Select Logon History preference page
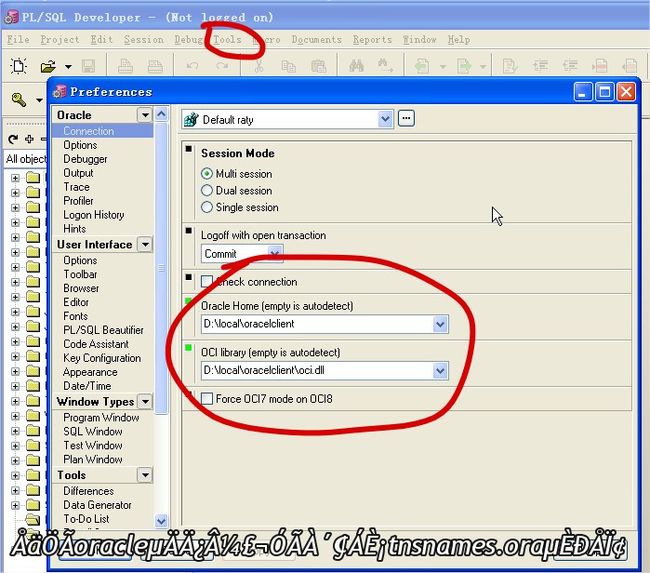This screenshot has width=650, height=573. 94,214
